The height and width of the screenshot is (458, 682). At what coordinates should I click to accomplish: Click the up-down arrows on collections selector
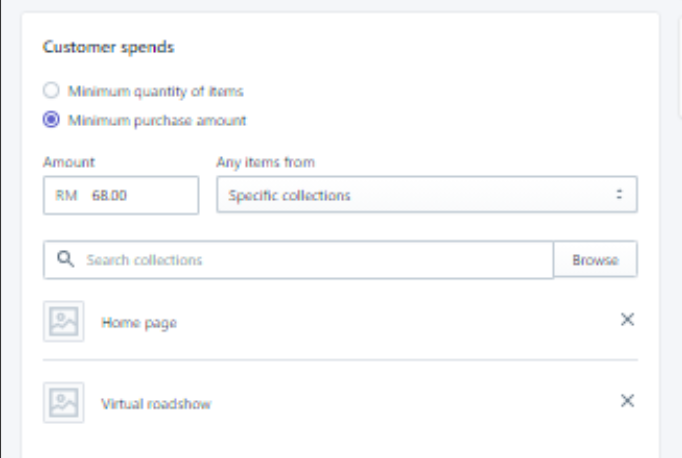click(620, 196)
